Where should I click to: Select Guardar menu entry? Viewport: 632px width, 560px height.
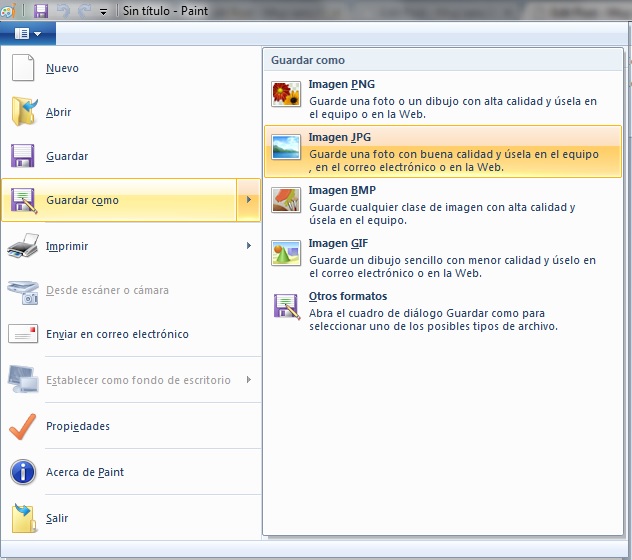[x=131, y=156]
